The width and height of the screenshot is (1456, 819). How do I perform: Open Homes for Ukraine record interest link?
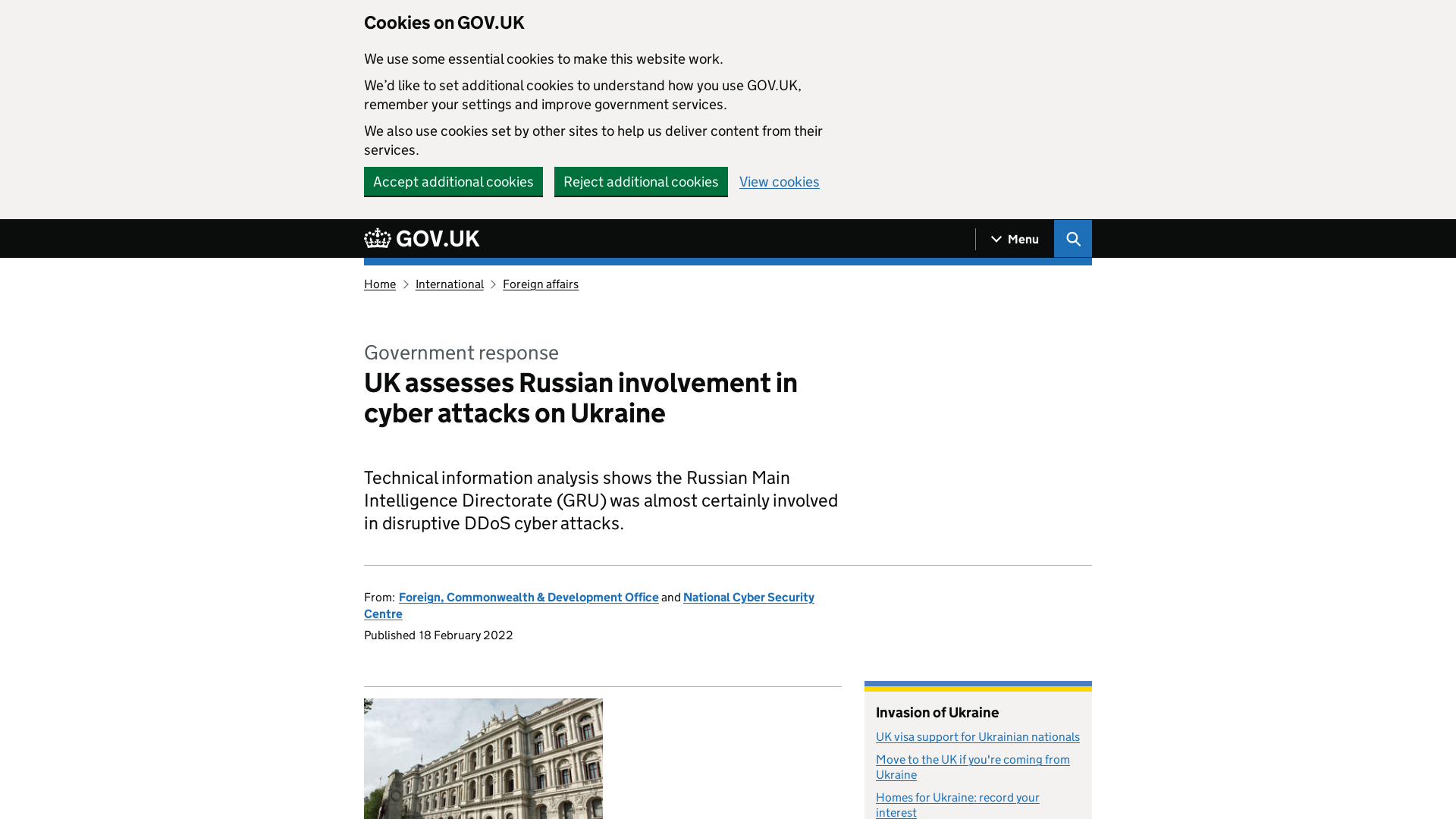pos(958,805)
